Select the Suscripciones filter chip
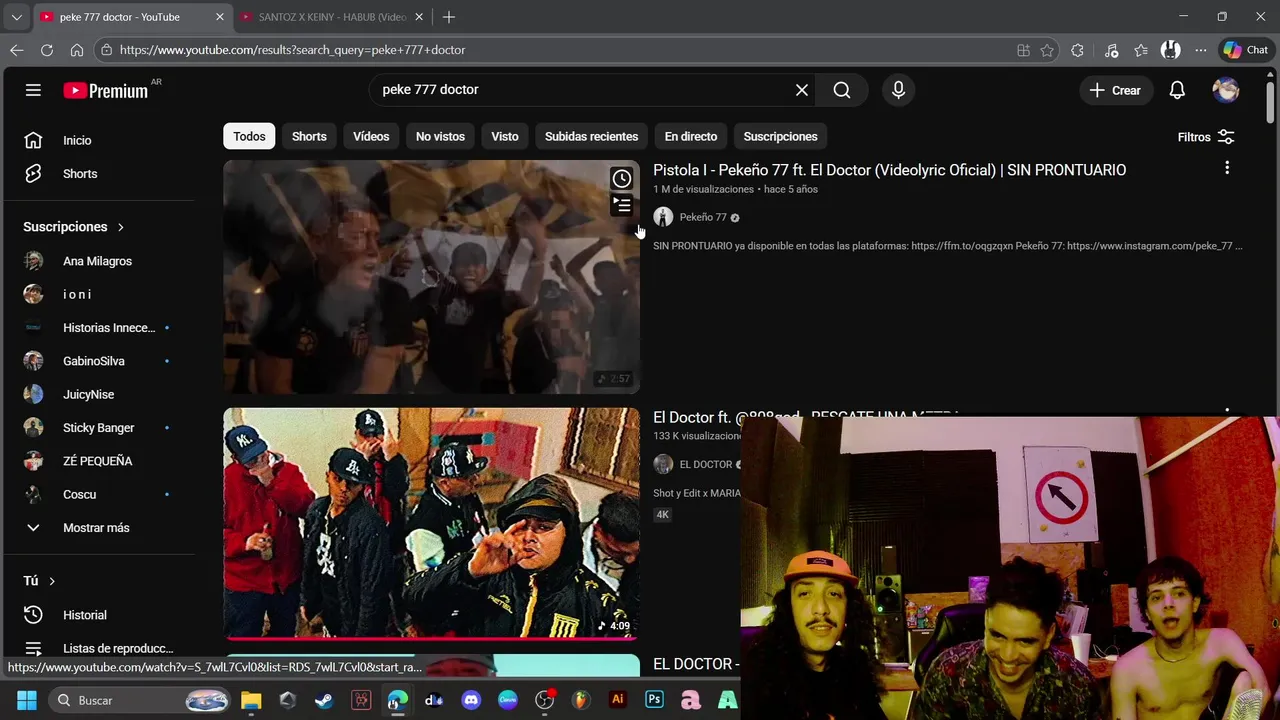Screen dimensions: 1280x720 click(x=780, y=136)
